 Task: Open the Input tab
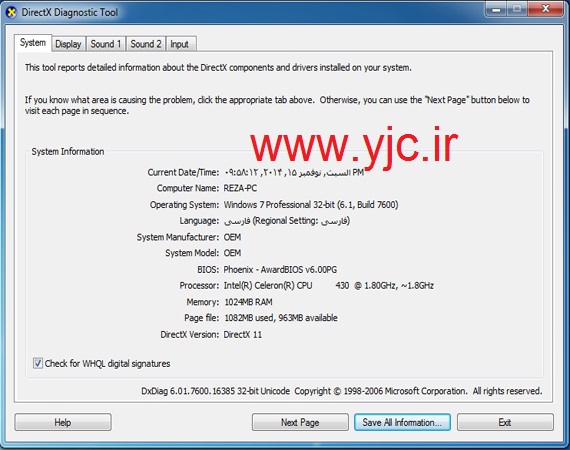pos(180,44)
